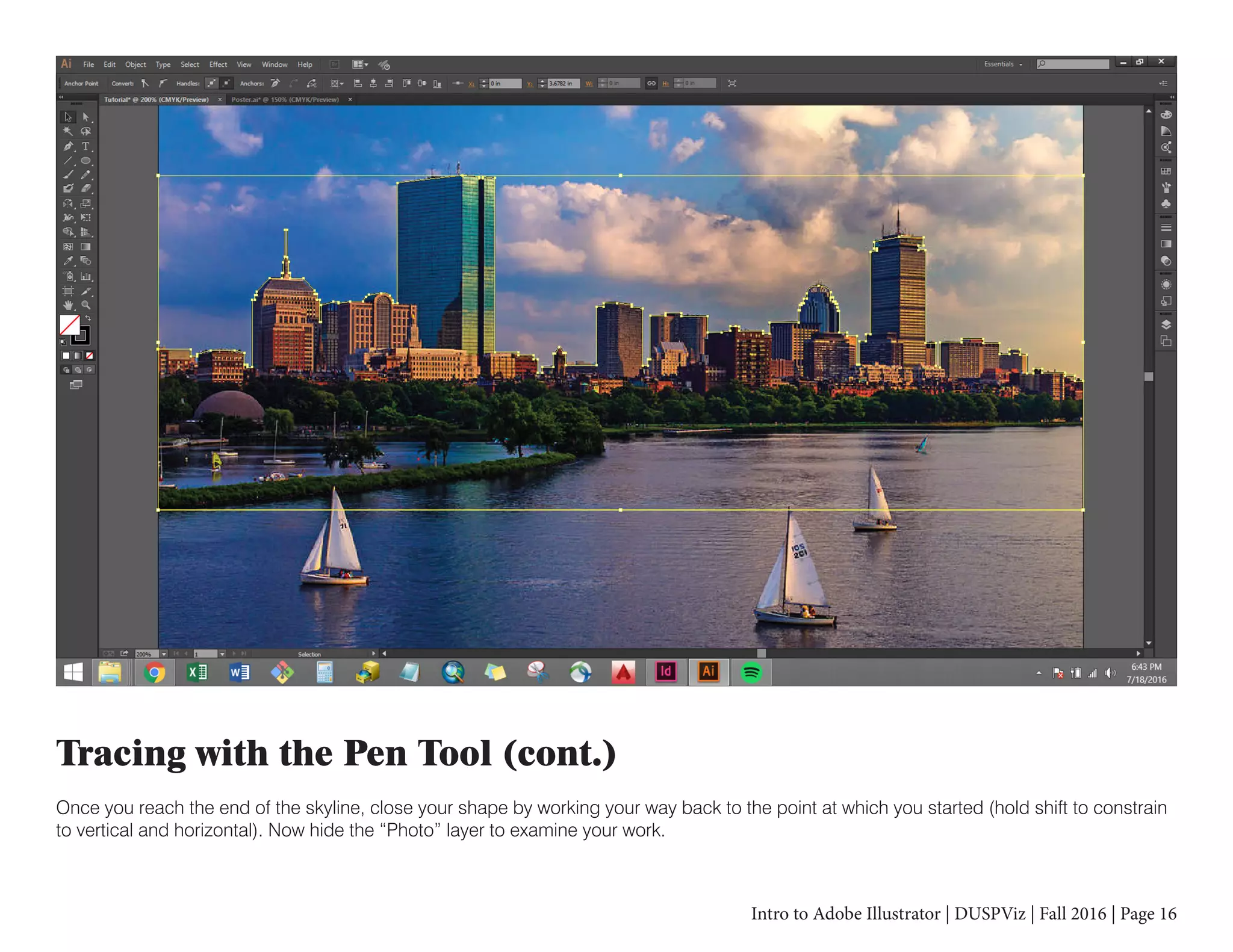Screen dimensions: 1233x952
Task: Select the Scale tool
Action: (x=86, y=203)
